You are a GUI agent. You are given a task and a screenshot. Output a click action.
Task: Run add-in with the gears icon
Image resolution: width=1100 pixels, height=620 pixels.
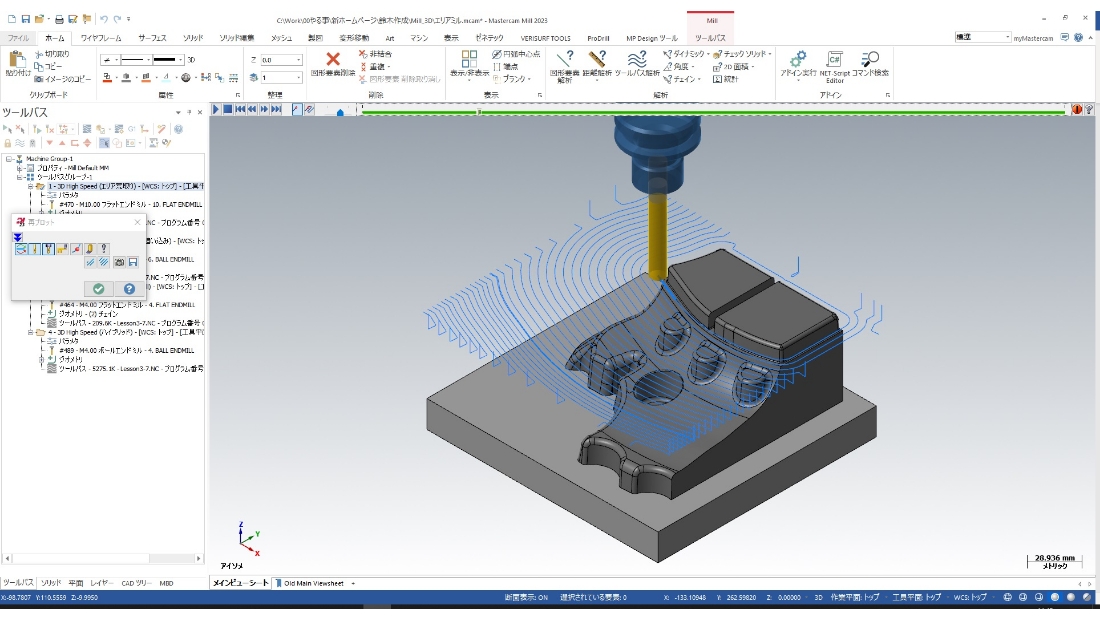point(798,65)
